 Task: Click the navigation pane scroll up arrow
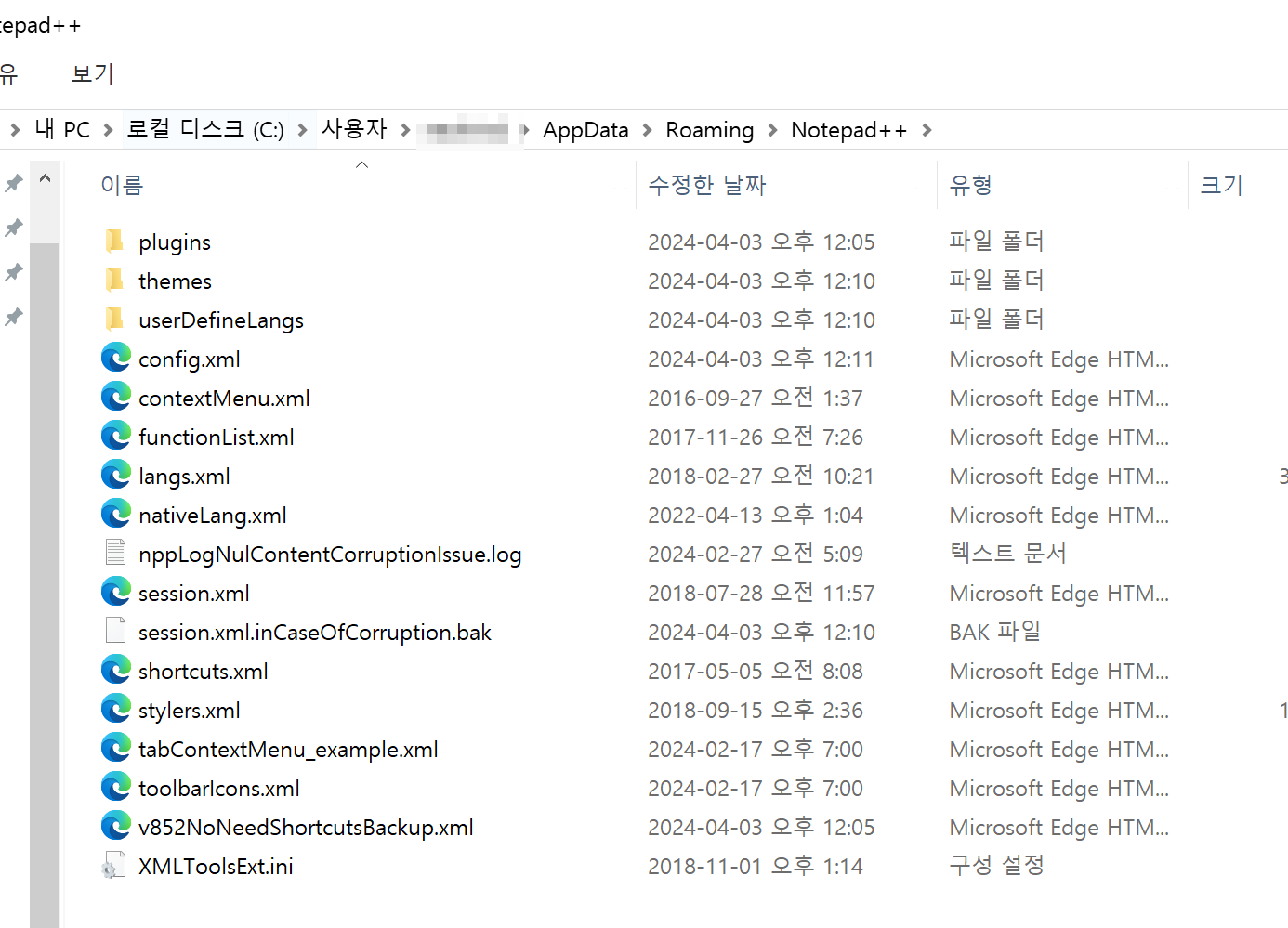coord(45,177)
